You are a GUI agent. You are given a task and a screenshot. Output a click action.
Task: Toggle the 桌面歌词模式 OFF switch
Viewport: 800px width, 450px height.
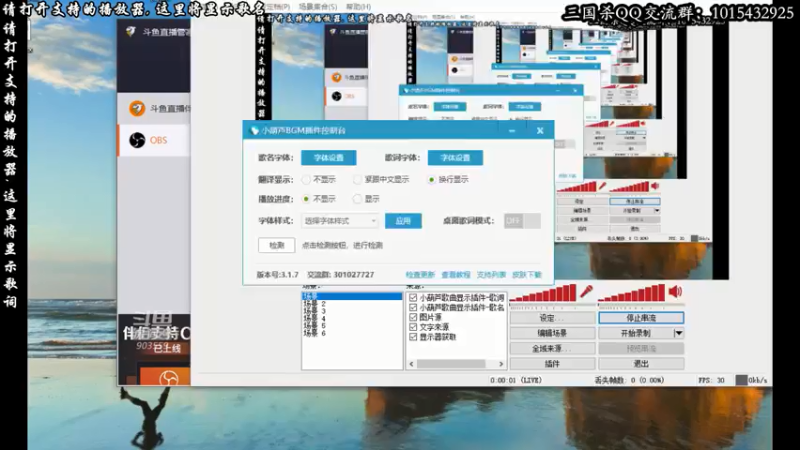click(522, 221)
